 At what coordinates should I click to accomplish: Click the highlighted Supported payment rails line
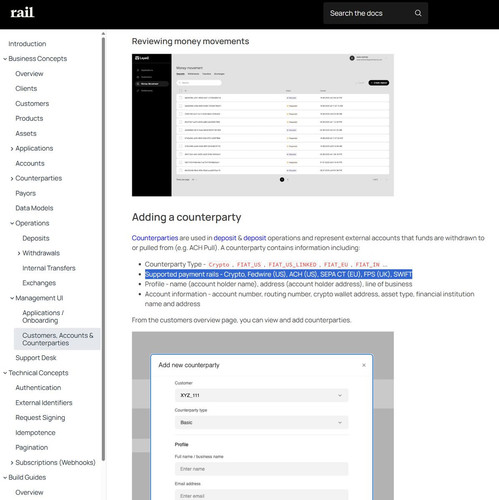tap(278, 274)
